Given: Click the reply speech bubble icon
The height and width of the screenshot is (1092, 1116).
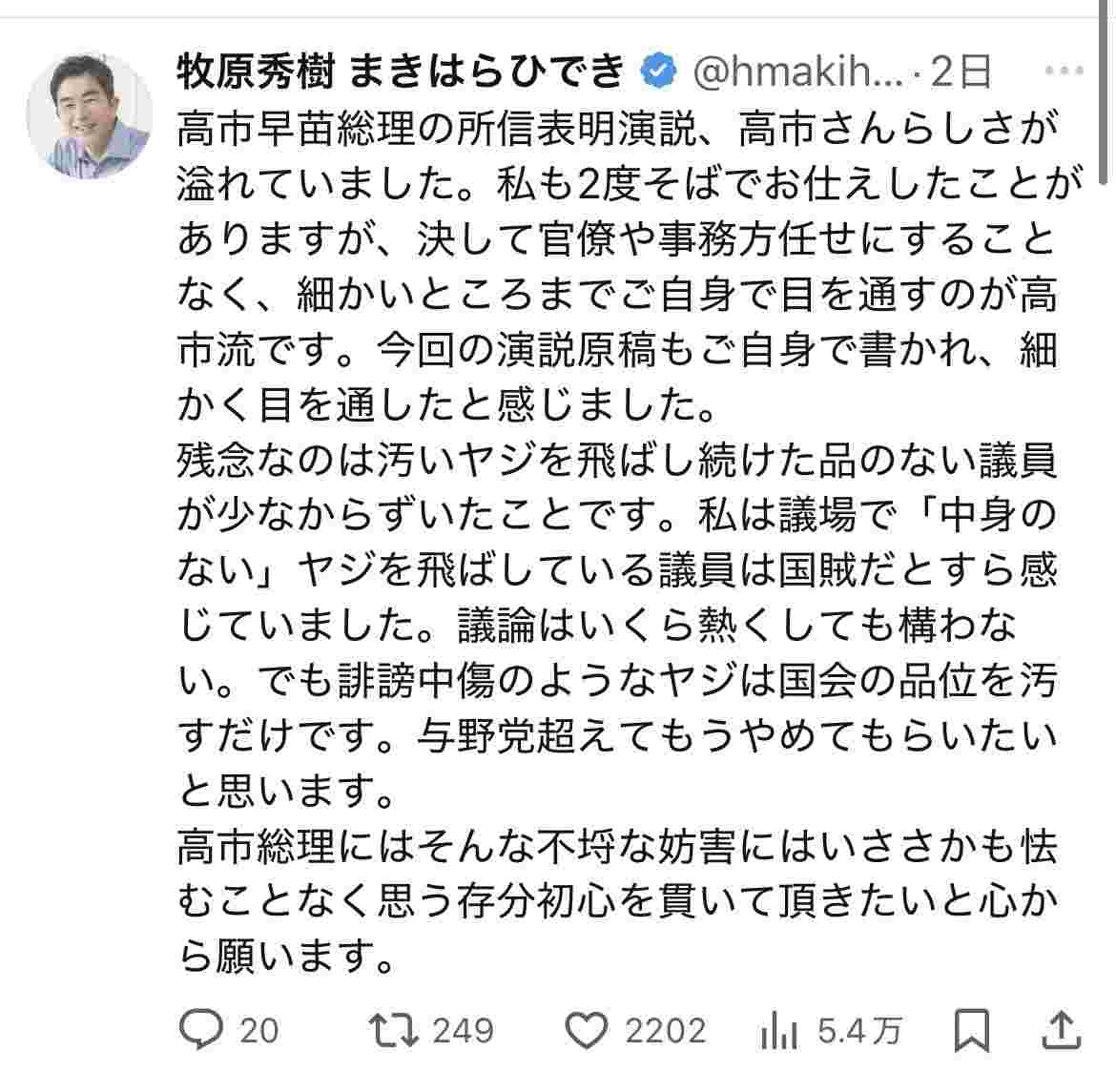Looking at the screenshot, I should click(x=200, y=1030).
